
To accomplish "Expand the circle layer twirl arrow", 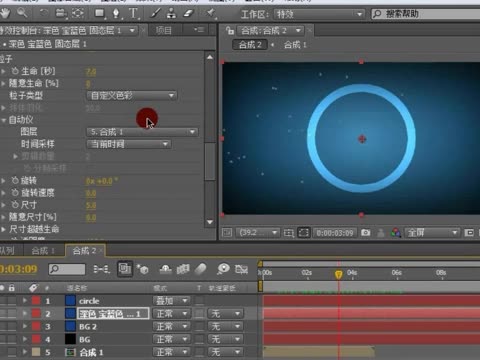I will tap(25, 301).
